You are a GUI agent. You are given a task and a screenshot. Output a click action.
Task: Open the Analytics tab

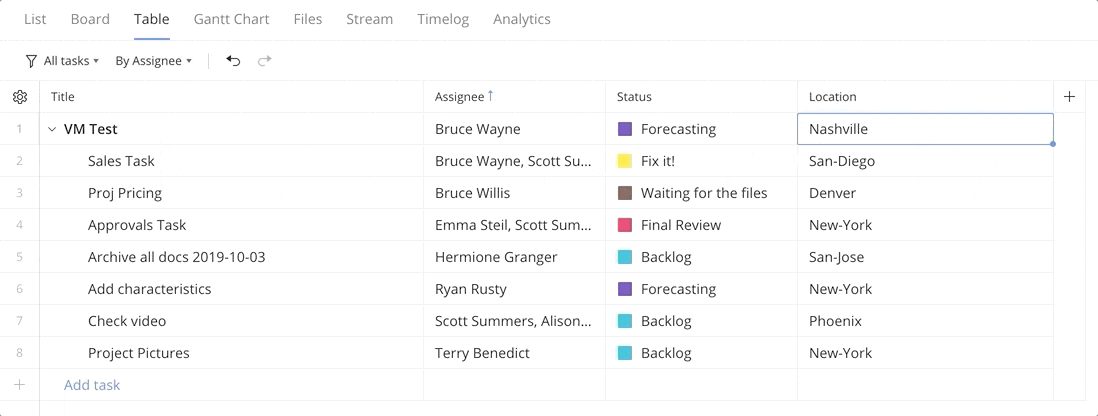coord(522,19)
